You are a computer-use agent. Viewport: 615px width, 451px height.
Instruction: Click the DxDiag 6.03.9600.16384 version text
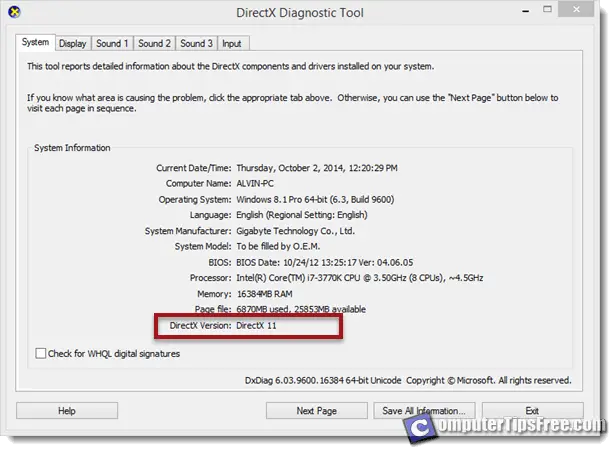click(x=323, y=380)
